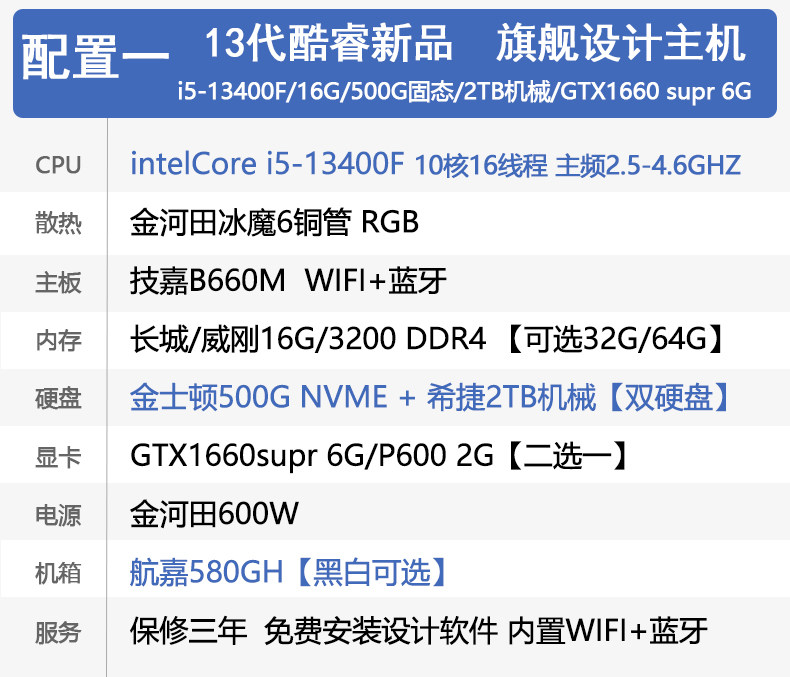The image size is (790, 677).
Task: Select the 长城/威刚16G/3200 DDR4 memory entry
Action: coord(308,338)
